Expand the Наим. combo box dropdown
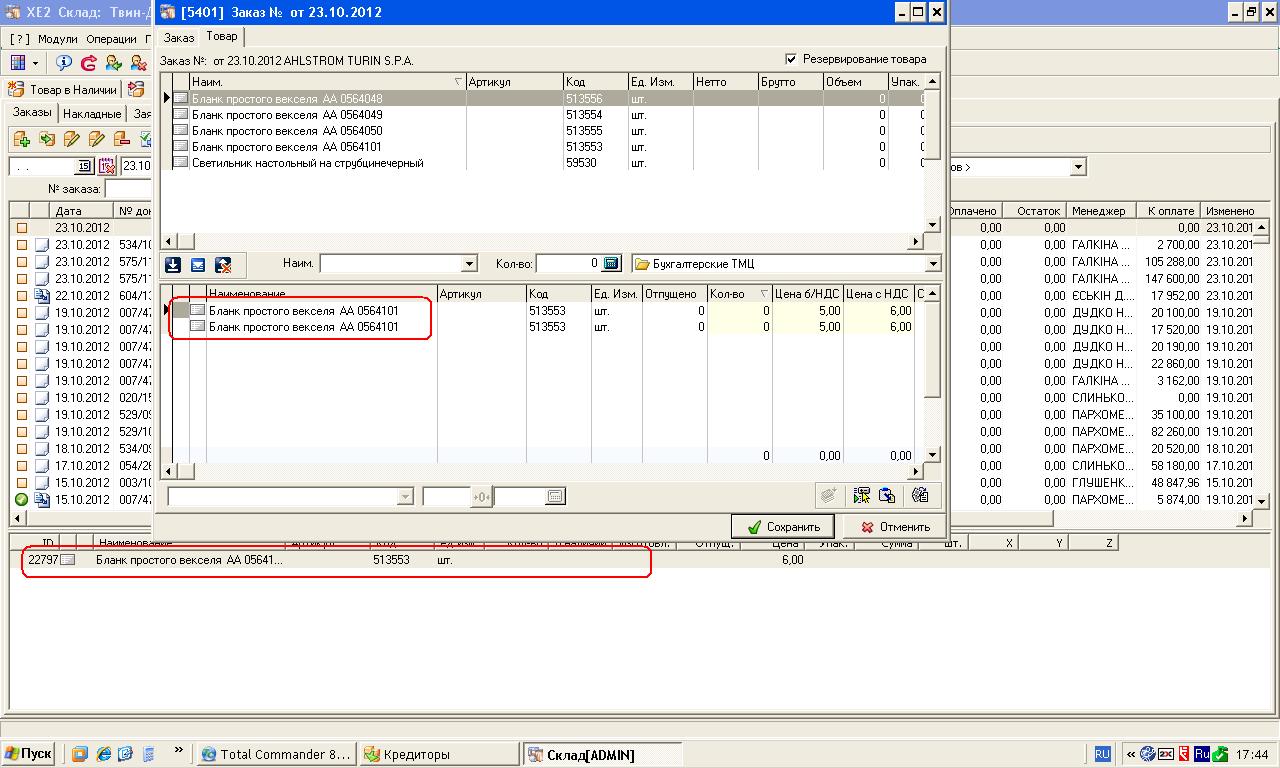Viewport: 1280px width, 768px height. (x=469, y=264)
